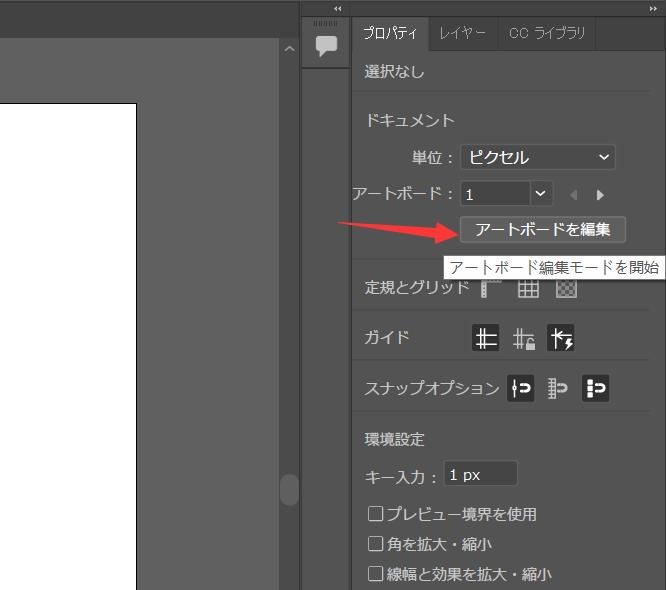Click the lock guides icon
Viewport: 666px width, 590px height.
pyautogui.click(x=524, y=339)
